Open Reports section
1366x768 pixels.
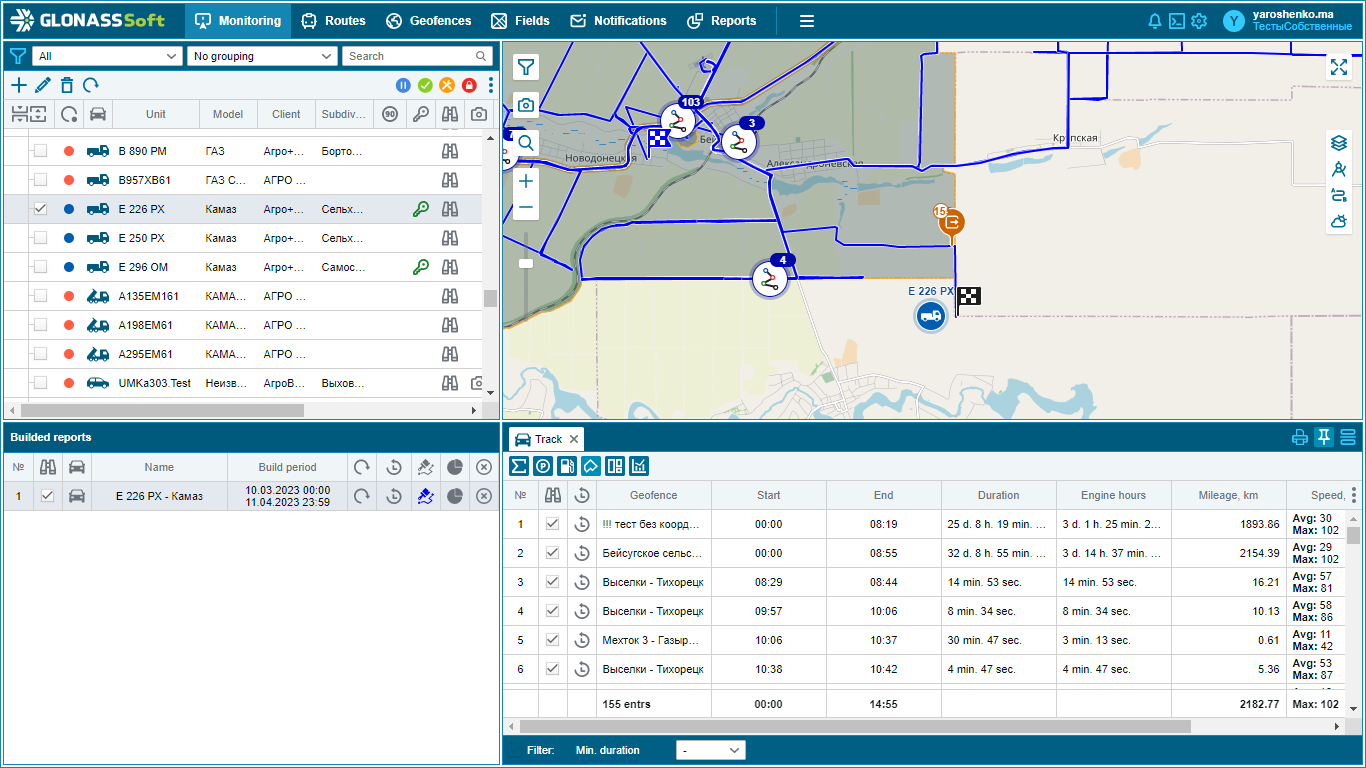721,21
